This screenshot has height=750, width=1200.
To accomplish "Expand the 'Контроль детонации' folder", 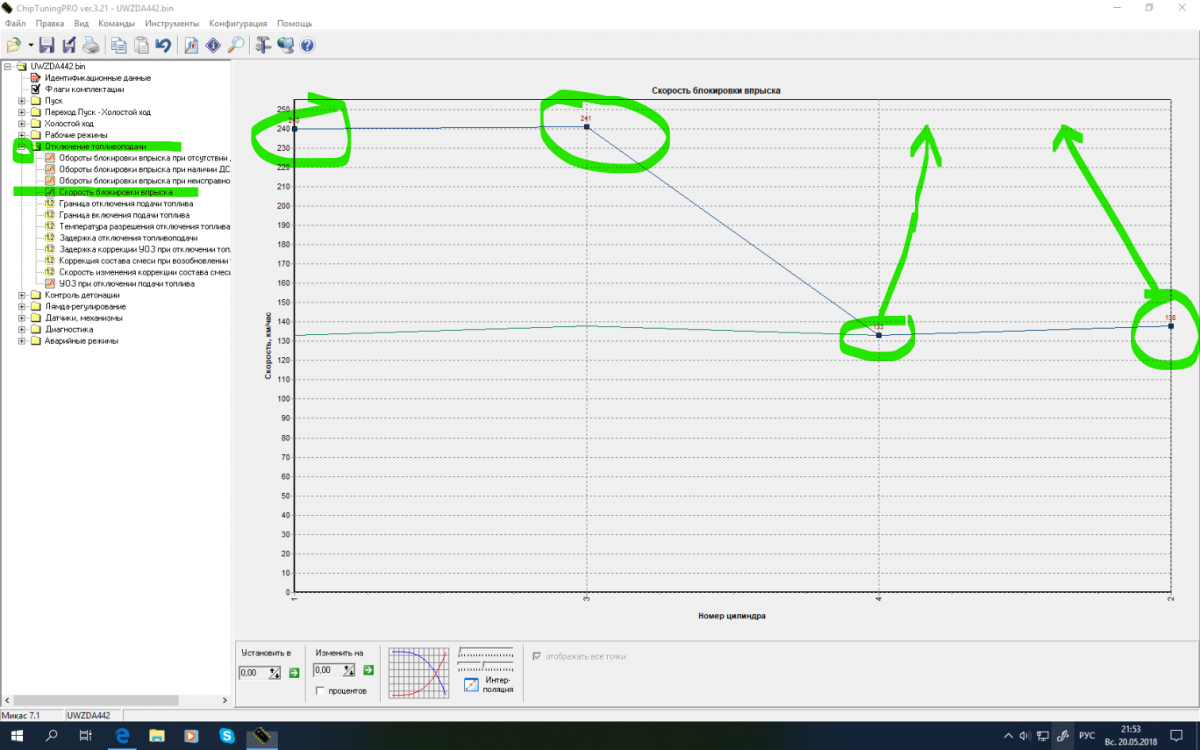I will pos(22,295).
